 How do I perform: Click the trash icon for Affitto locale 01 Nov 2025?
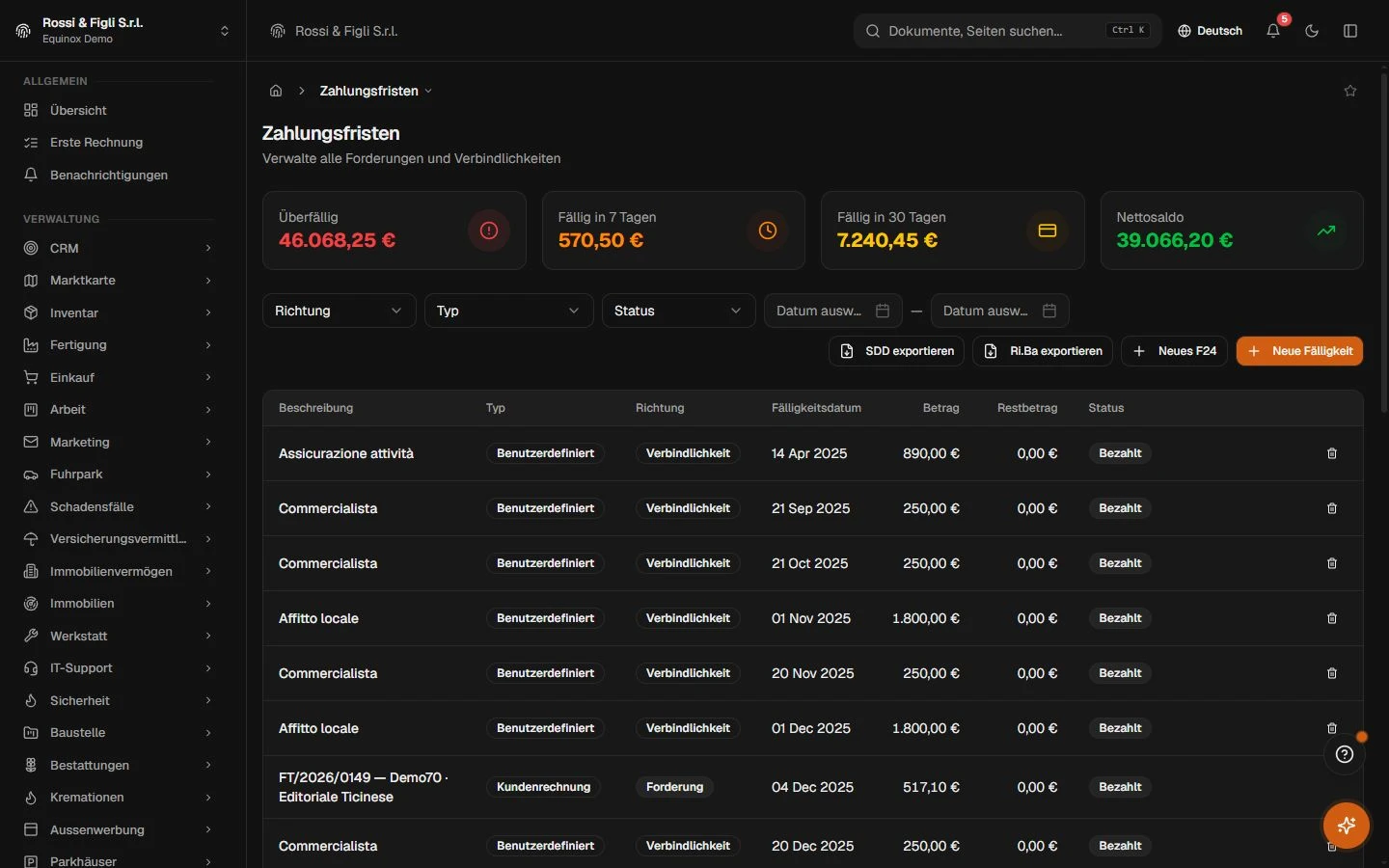coord(1332,618)
